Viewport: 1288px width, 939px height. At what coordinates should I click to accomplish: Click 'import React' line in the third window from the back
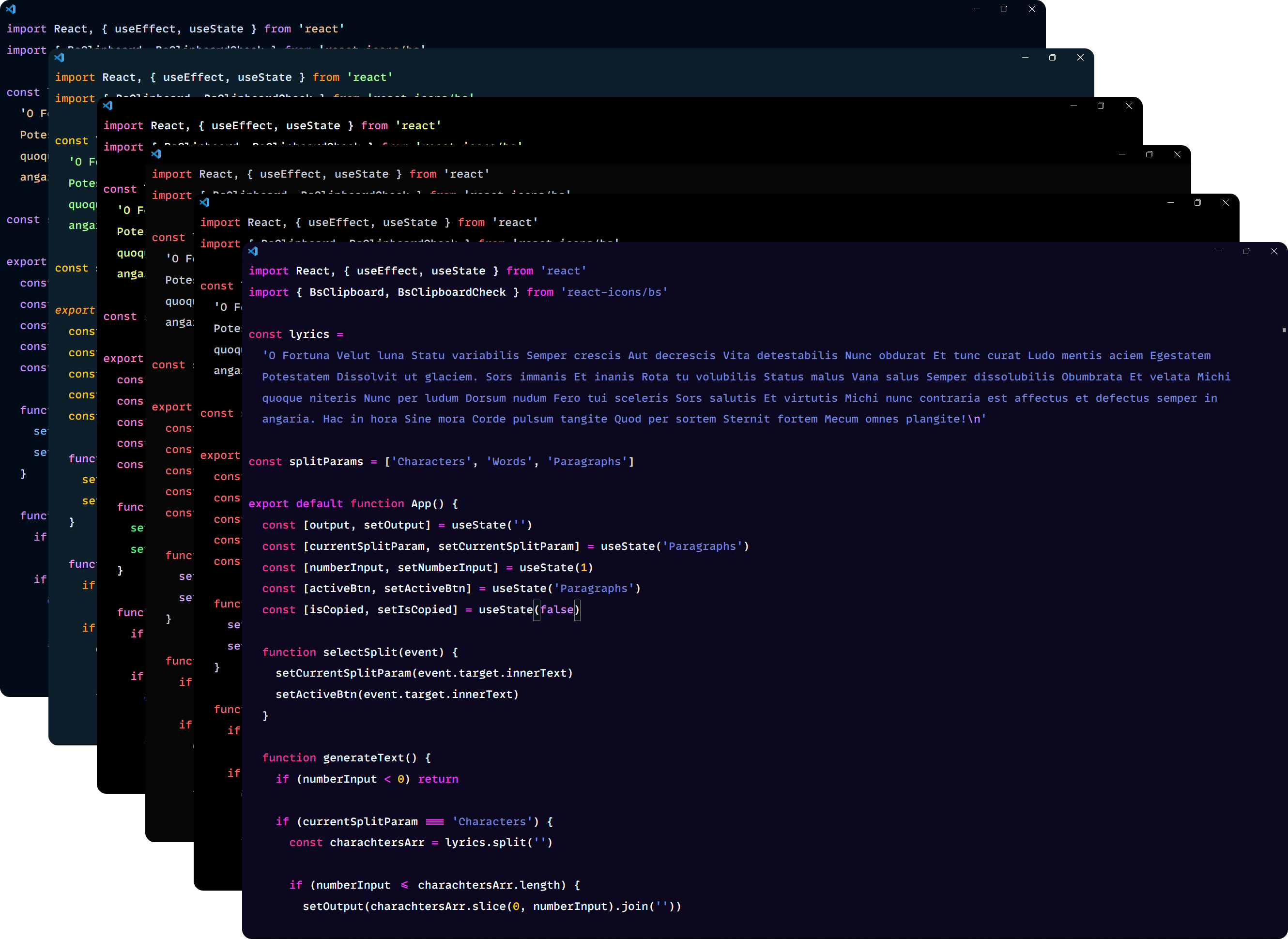point(272,126)
